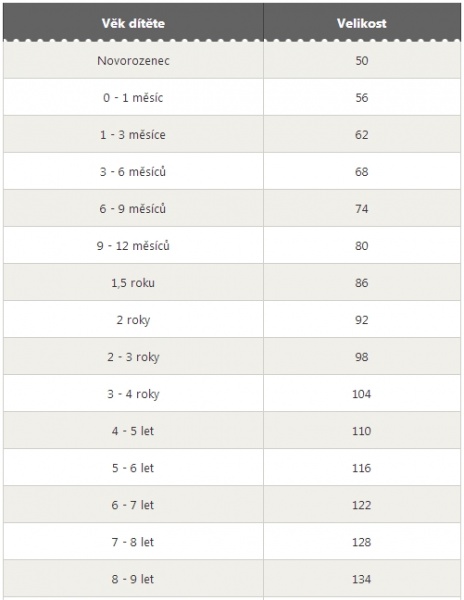Click size value 128
This screenshot has width=464, height=600.
(x=361, y=542)
